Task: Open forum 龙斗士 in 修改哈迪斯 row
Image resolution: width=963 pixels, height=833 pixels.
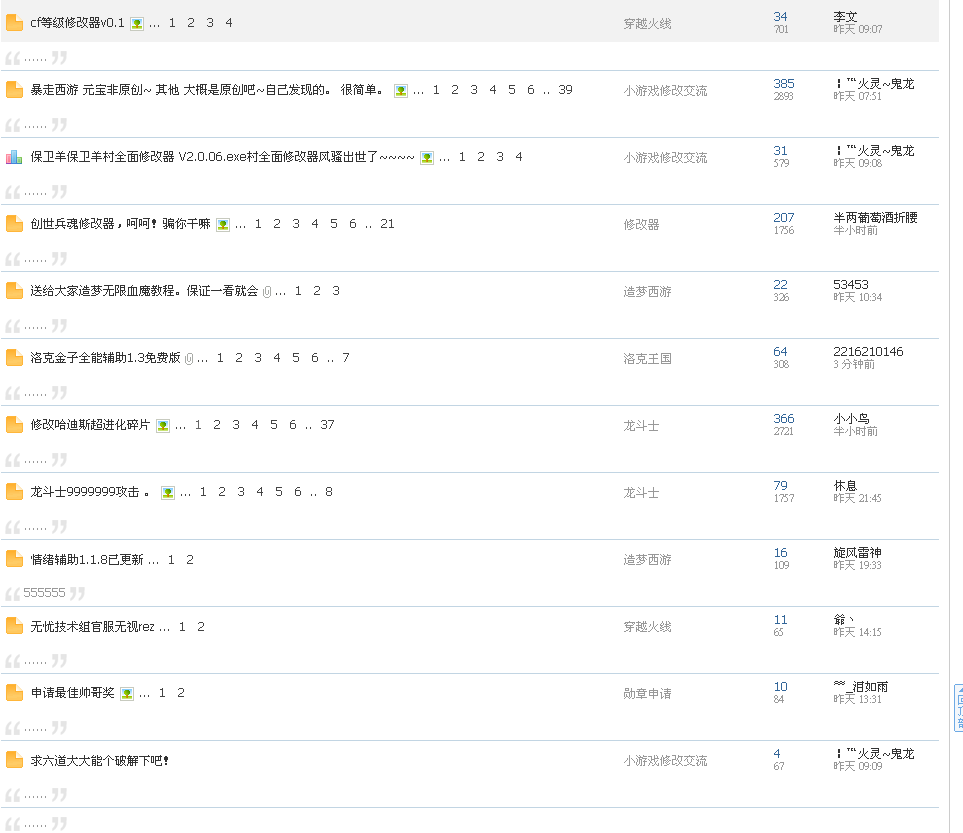Action: click(x=641, y=426)
